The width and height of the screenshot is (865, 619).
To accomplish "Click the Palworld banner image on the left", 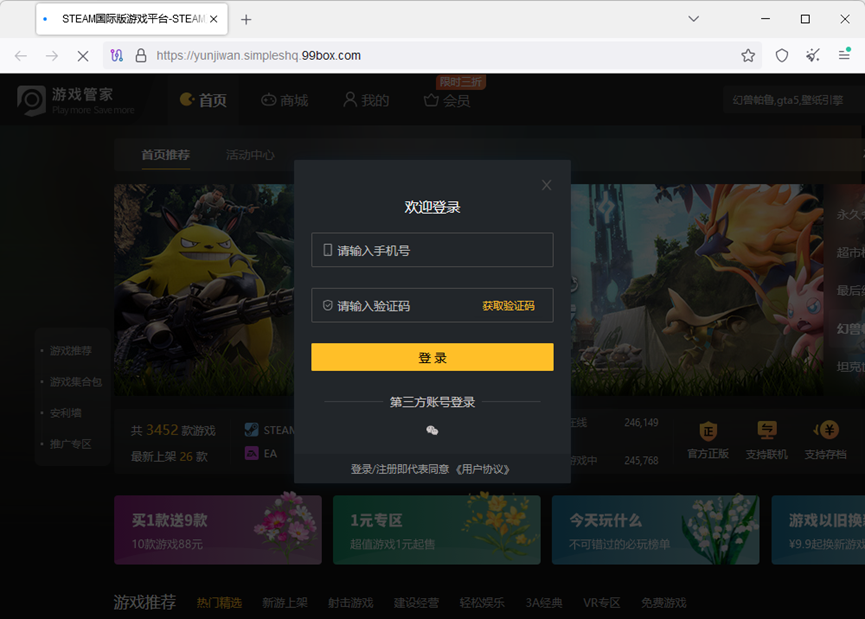I will [204, 290].
